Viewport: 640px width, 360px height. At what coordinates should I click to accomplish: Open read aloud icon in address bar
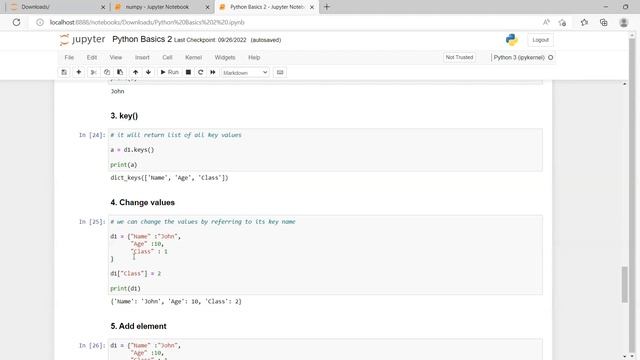[x=546, y=22]
